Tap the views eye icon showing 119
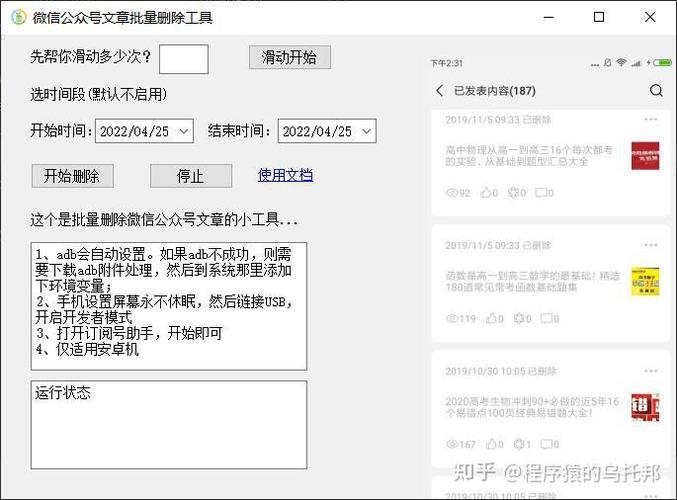This screenshot has height=500, width=677. coord(452,318)
